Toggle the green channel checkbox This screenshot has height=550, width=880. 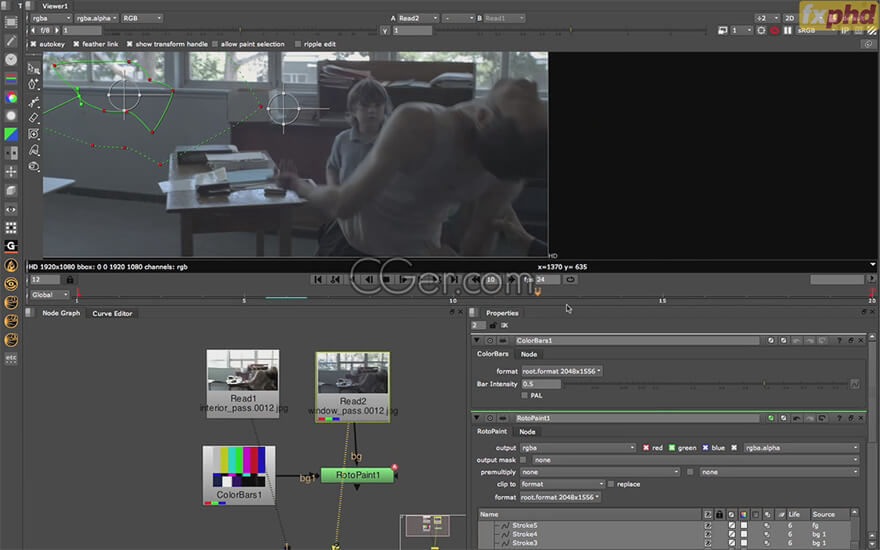click(x=672, y=448)
